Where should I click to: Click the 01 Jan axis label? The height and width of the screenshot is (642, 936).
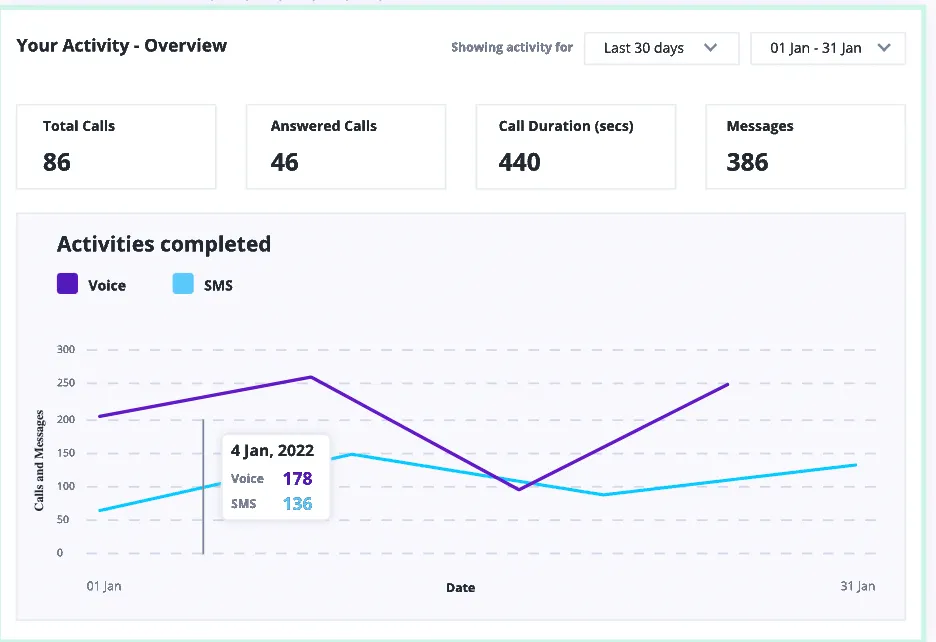tap(103, 587)
